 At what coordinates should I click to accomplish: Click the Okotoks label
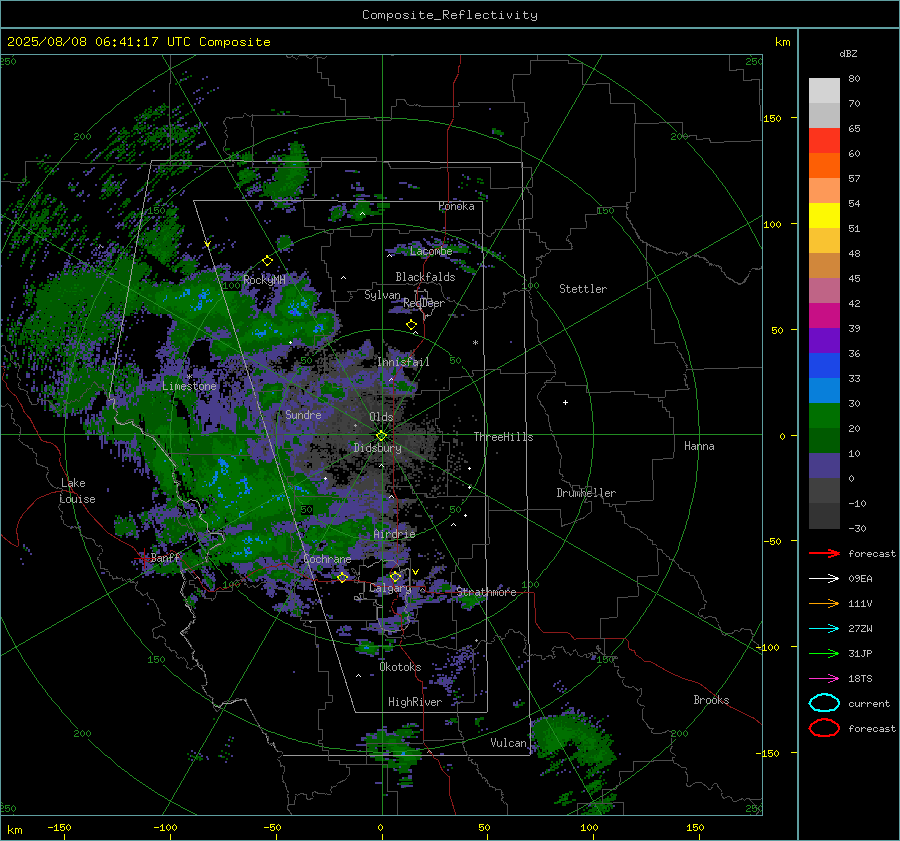(400, 667)
